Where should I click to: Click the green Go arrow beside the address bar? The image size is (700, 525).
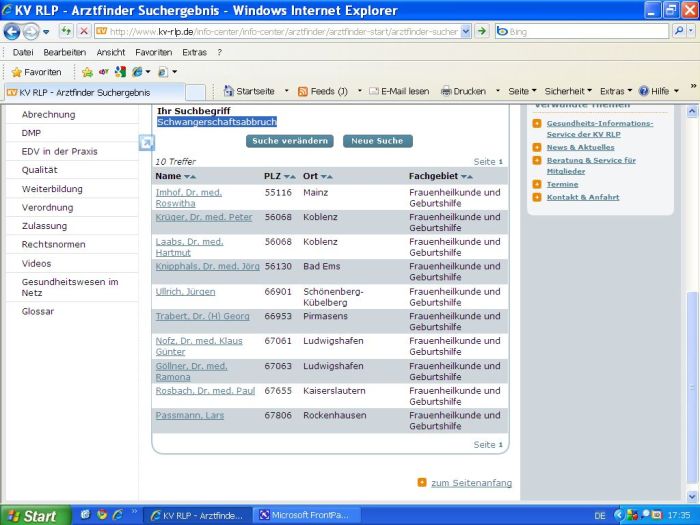click(481, 31)
